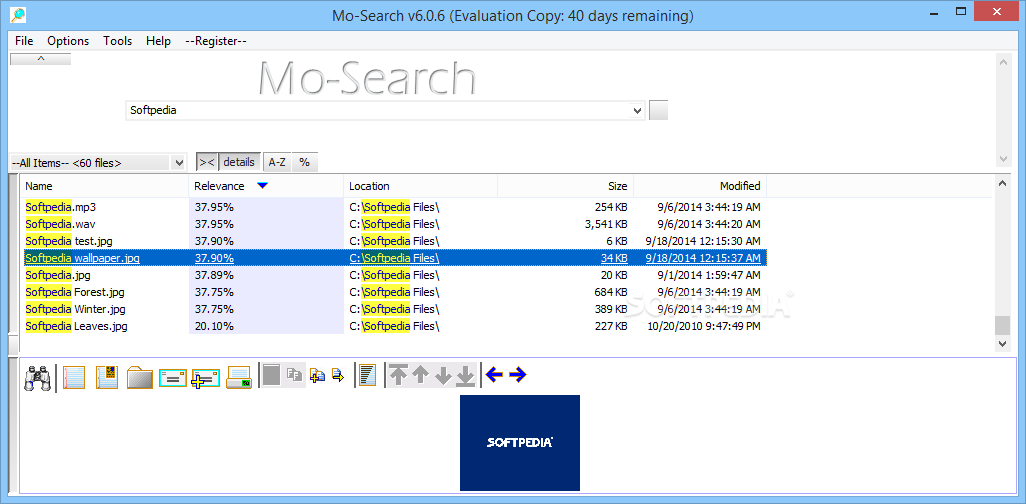Screen dimensions: 1026x504
Task: Open the File menu
Action: pos(24,41)
